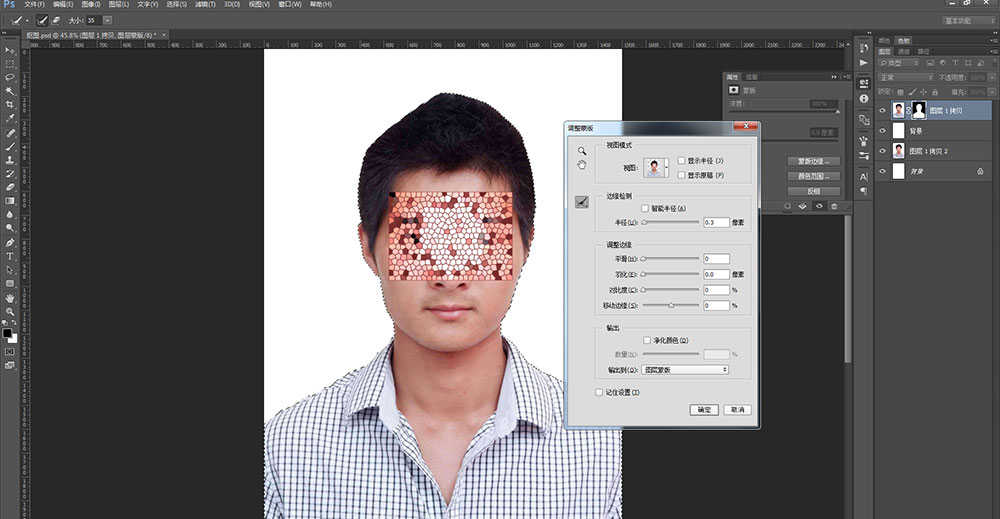Open the 基本功能 workspace dropdown
Screen dimensions: 1000x519
[968, 20]
